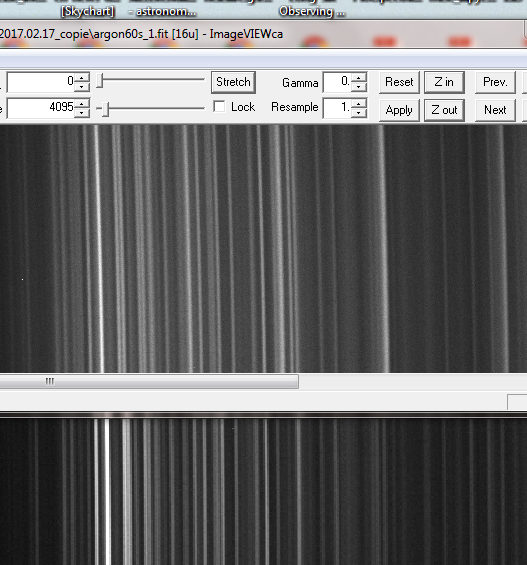Increase the 4095 high threshold stepper
527x565 pixels.
[82, 103]
